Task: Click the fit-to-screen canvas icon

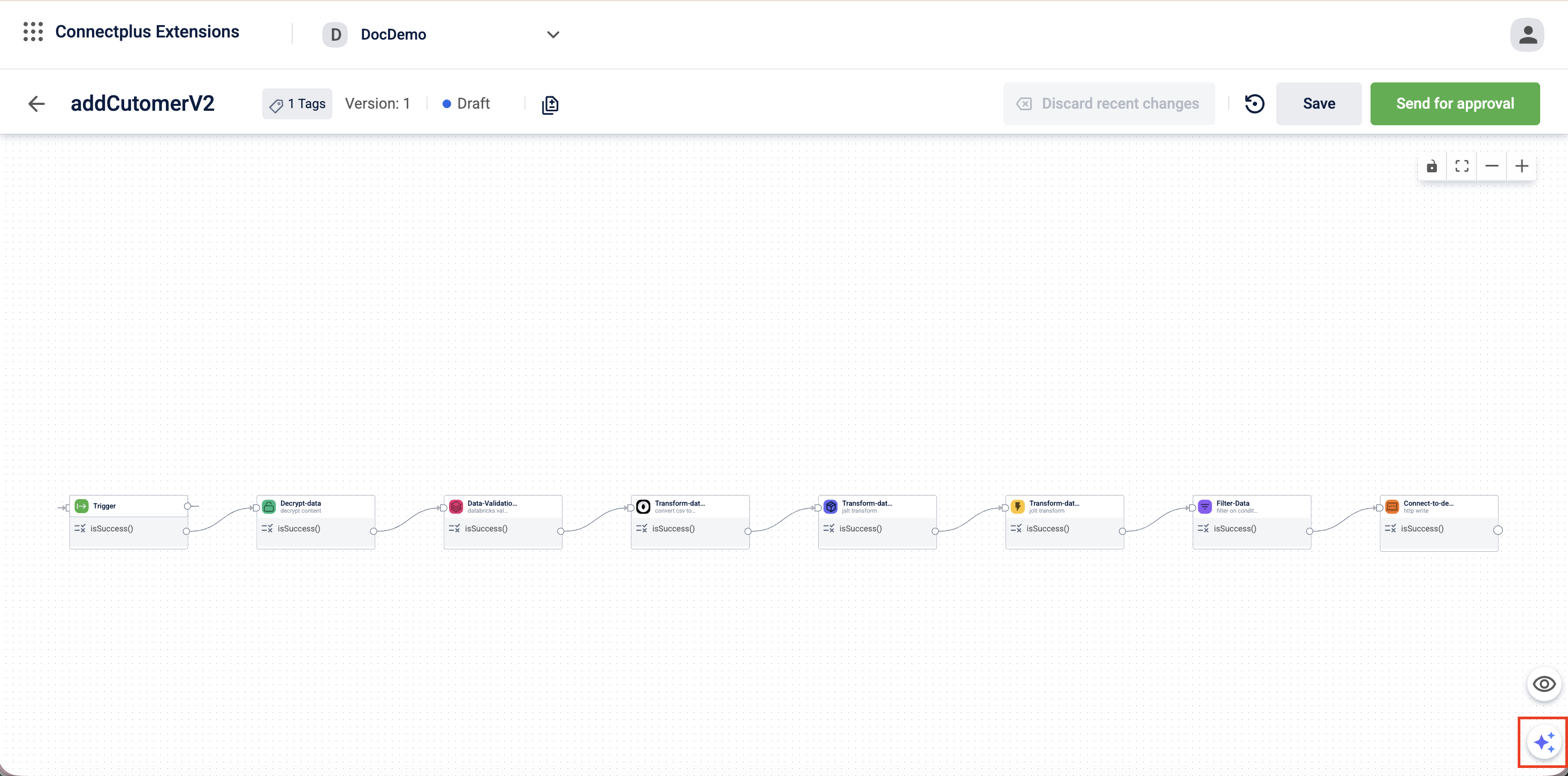Action: pos(1462,166)
